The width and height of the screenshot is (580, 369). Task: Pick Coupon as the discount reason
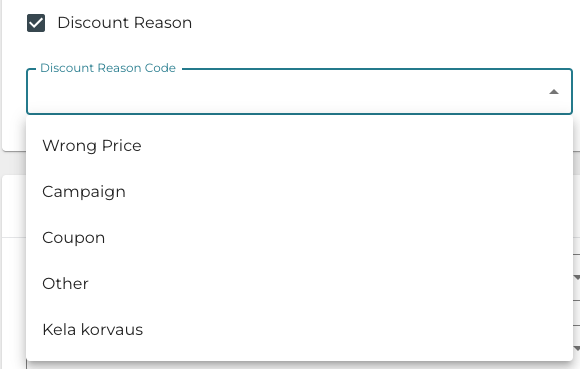[x=299, y=237]
